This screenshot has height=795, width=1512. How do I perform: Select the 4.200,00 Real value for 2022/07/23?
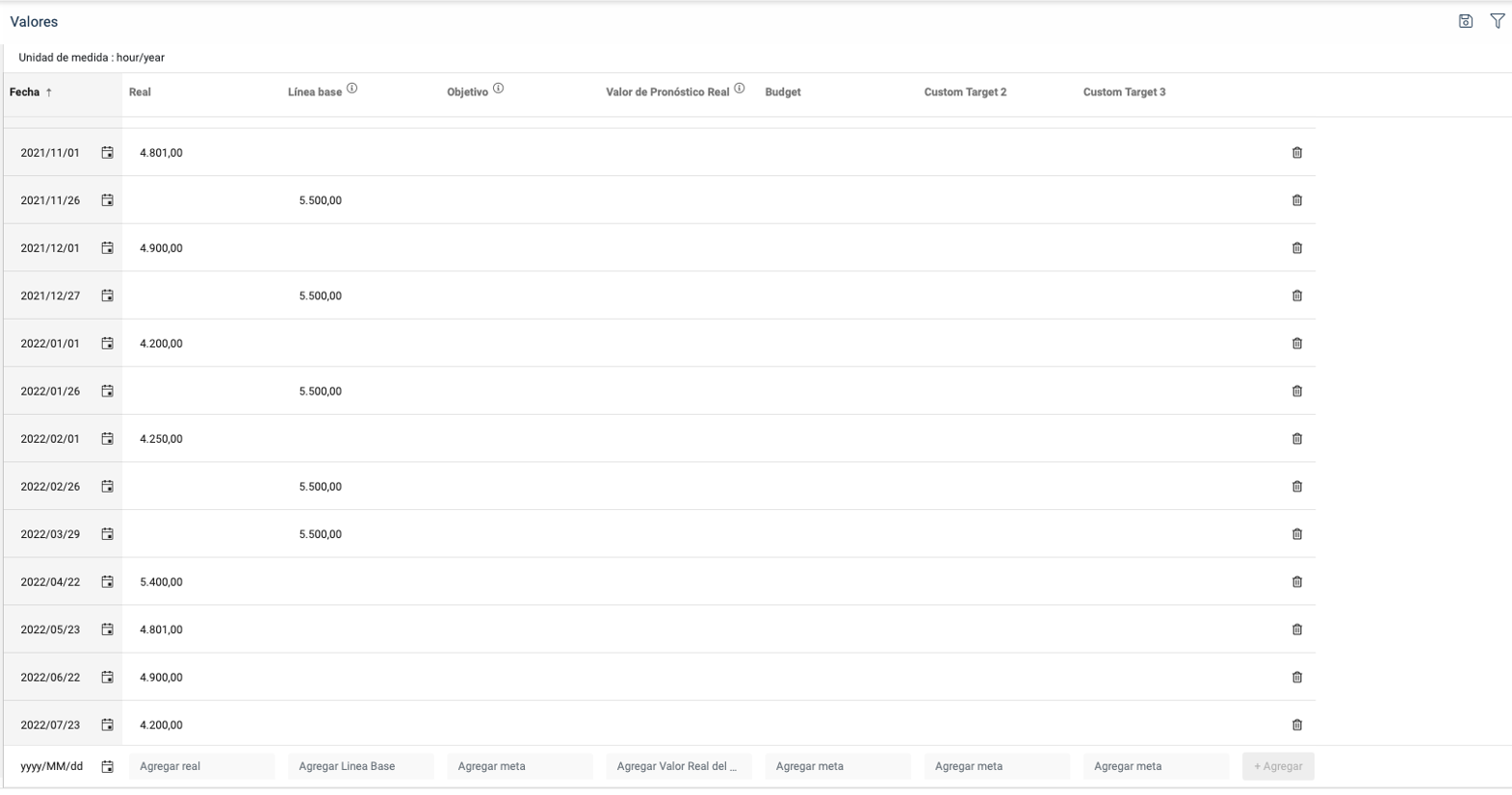point(161,725)
